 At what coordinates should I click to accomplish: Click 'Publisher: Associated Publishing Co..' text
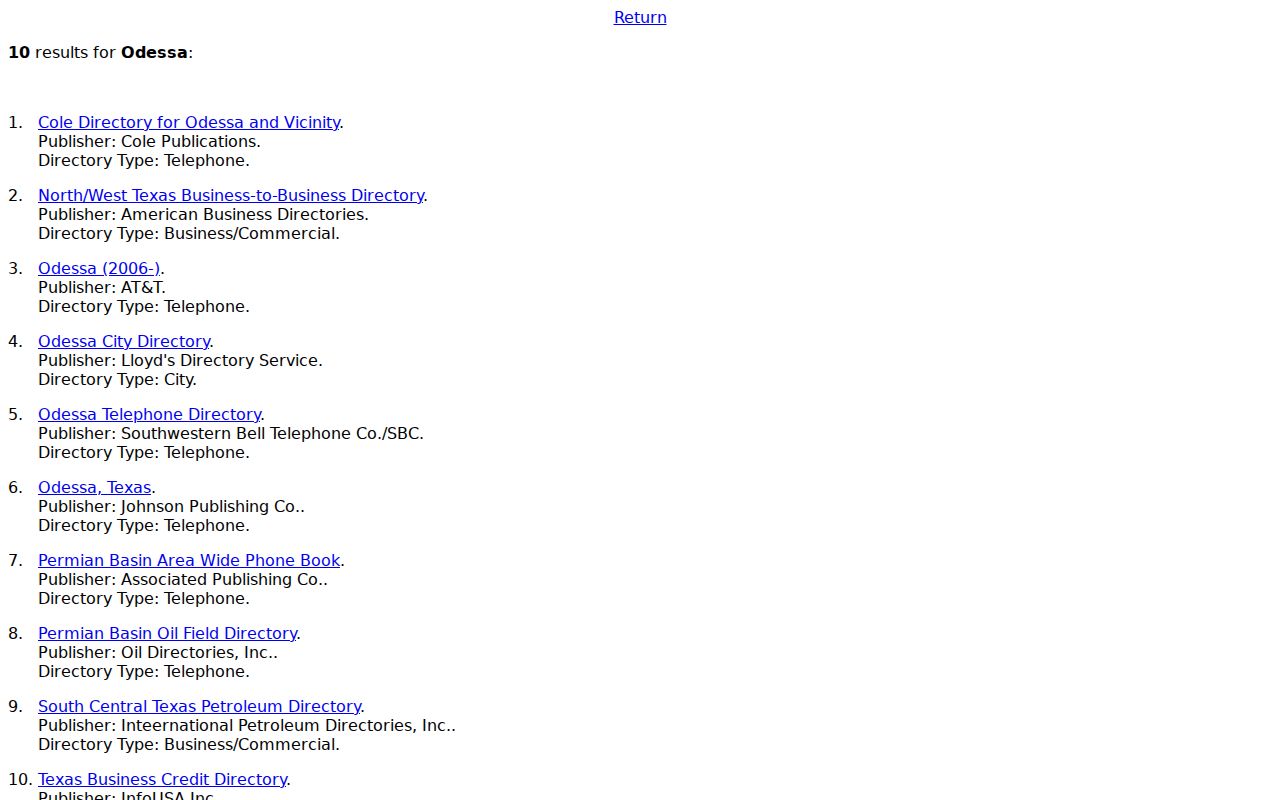[183, 579]
